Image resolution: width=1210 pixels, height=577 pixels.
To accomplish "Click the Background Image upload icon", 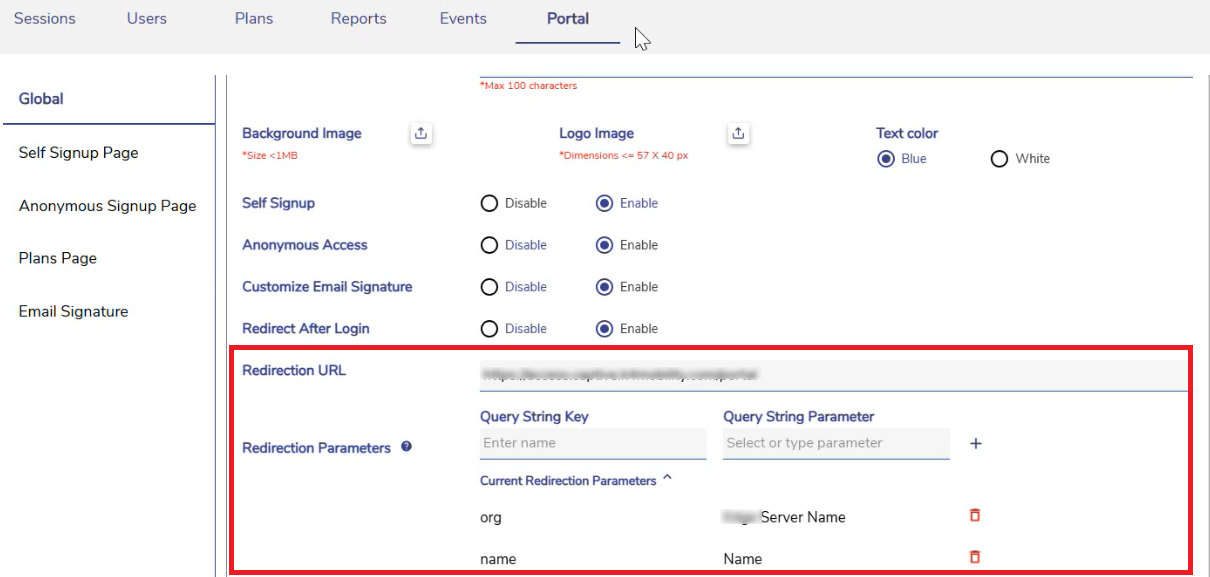I will pos(421,134).
